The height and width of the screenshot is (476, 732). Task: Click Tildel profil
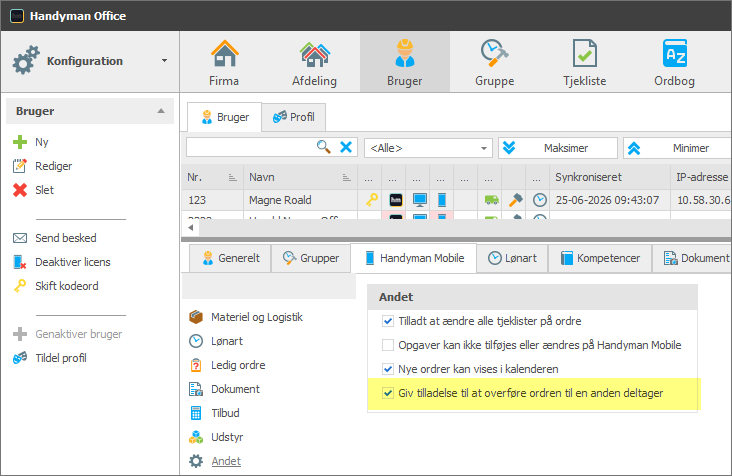49,358
